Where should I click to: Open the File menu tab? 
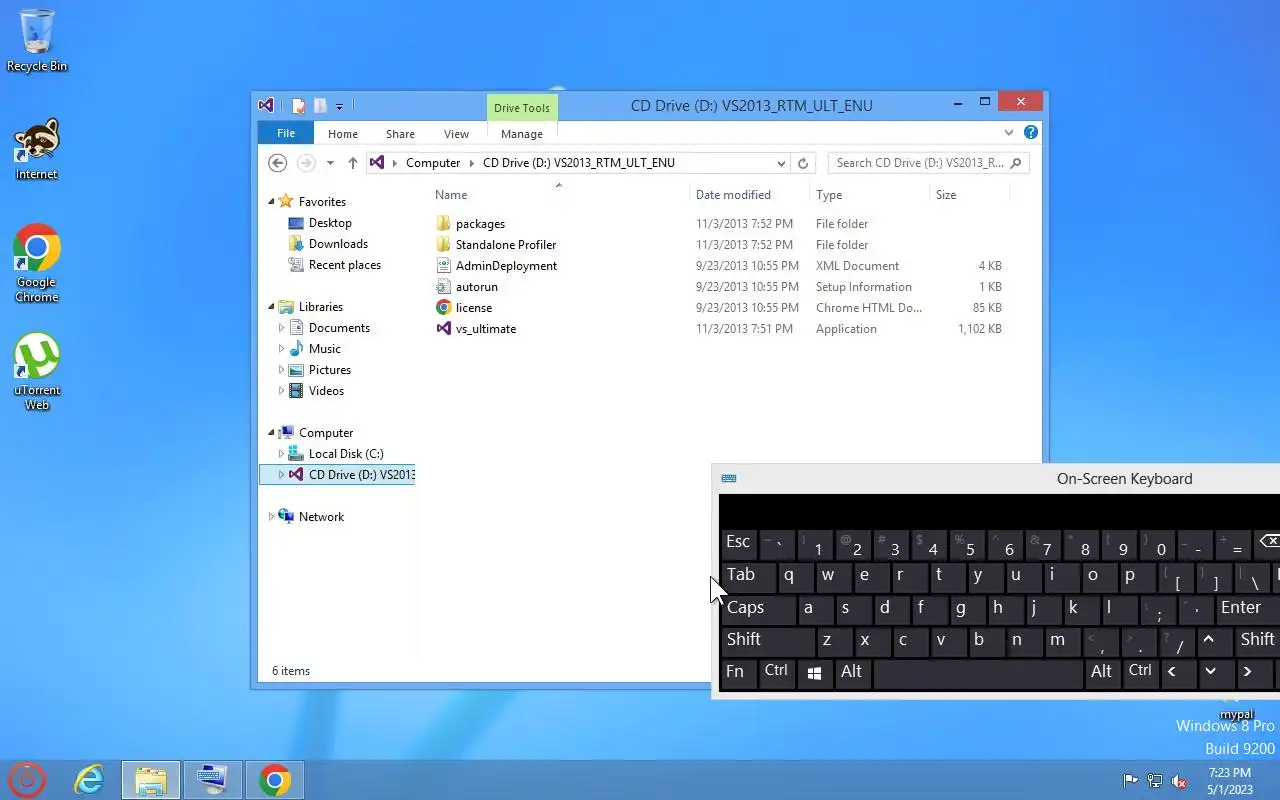[286, 133]
